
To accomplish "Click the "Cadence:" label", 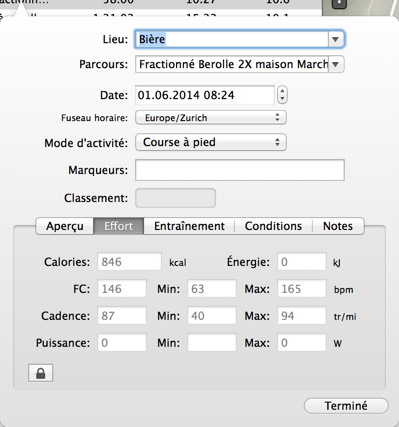I will point(66,316).
